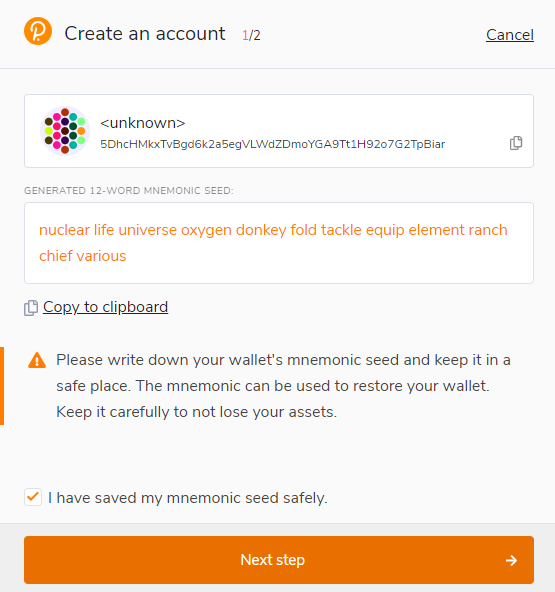555x592 pixels.
Task: Cancel account creation
Action: (x=510, y=35)
